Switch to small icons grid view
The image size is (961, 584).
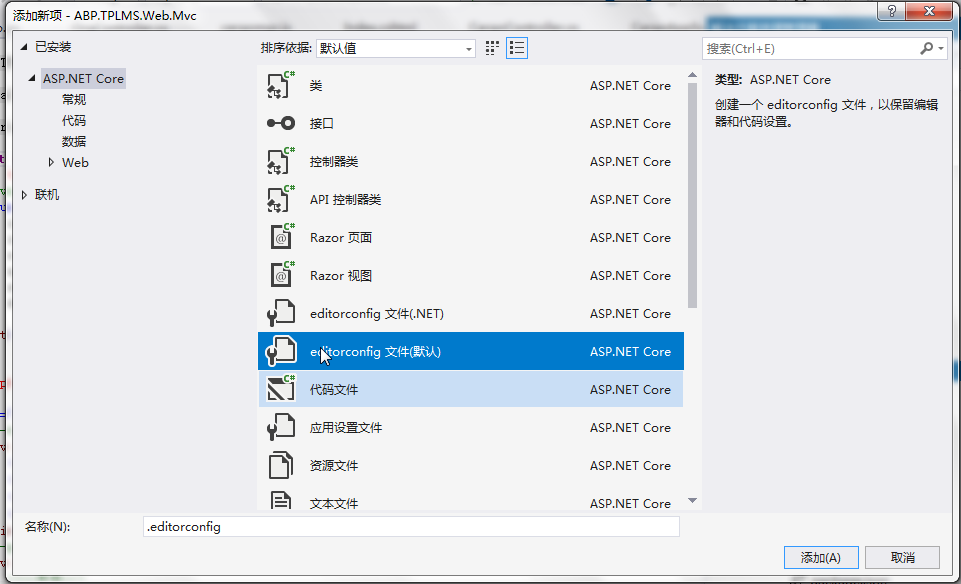pos(492,48)
